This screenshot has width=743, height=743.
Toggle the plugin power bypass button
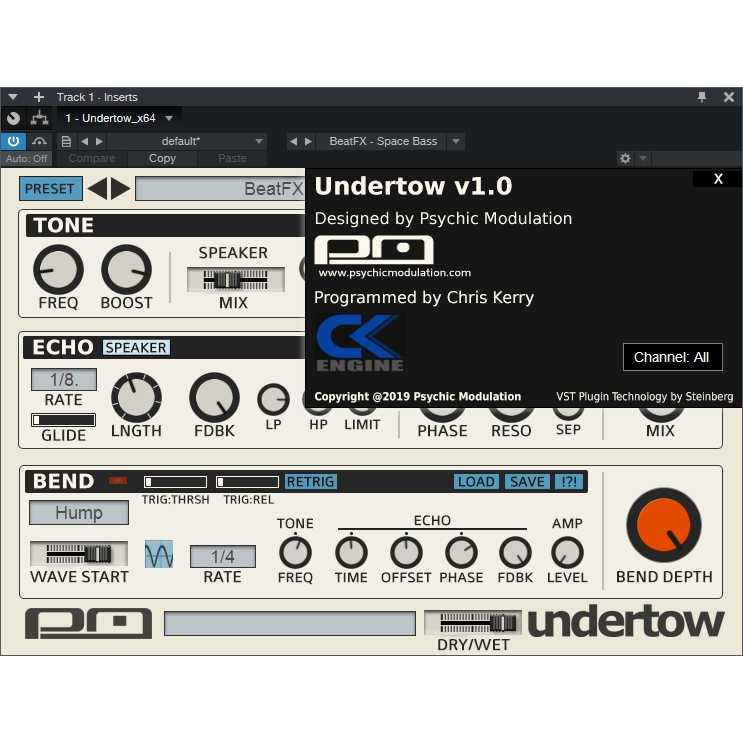point(13,141)
